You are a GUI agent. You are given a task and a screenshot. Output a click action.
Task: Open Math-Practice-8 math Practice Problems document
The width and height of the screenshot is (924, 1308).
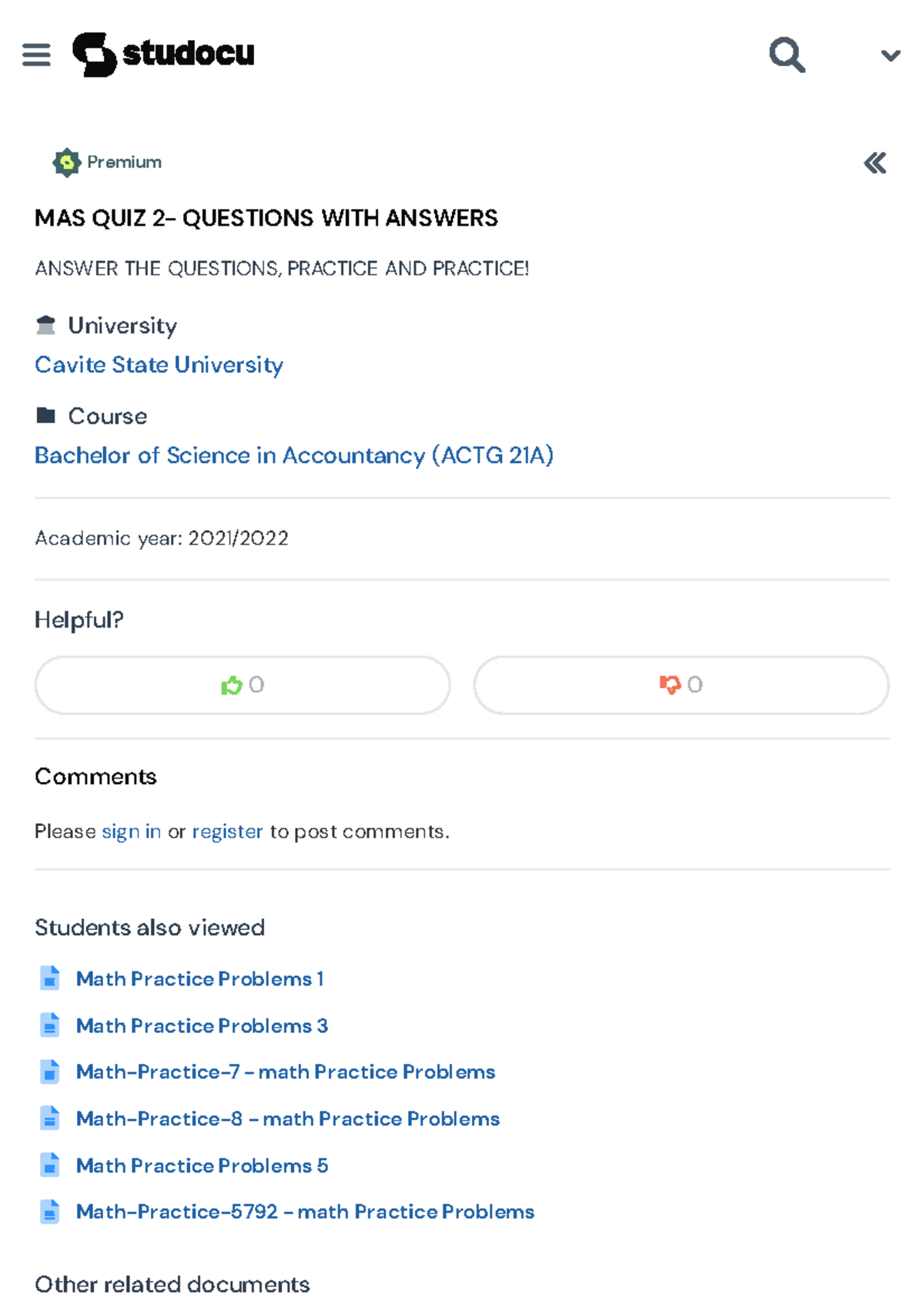(x=287, y=1119)
